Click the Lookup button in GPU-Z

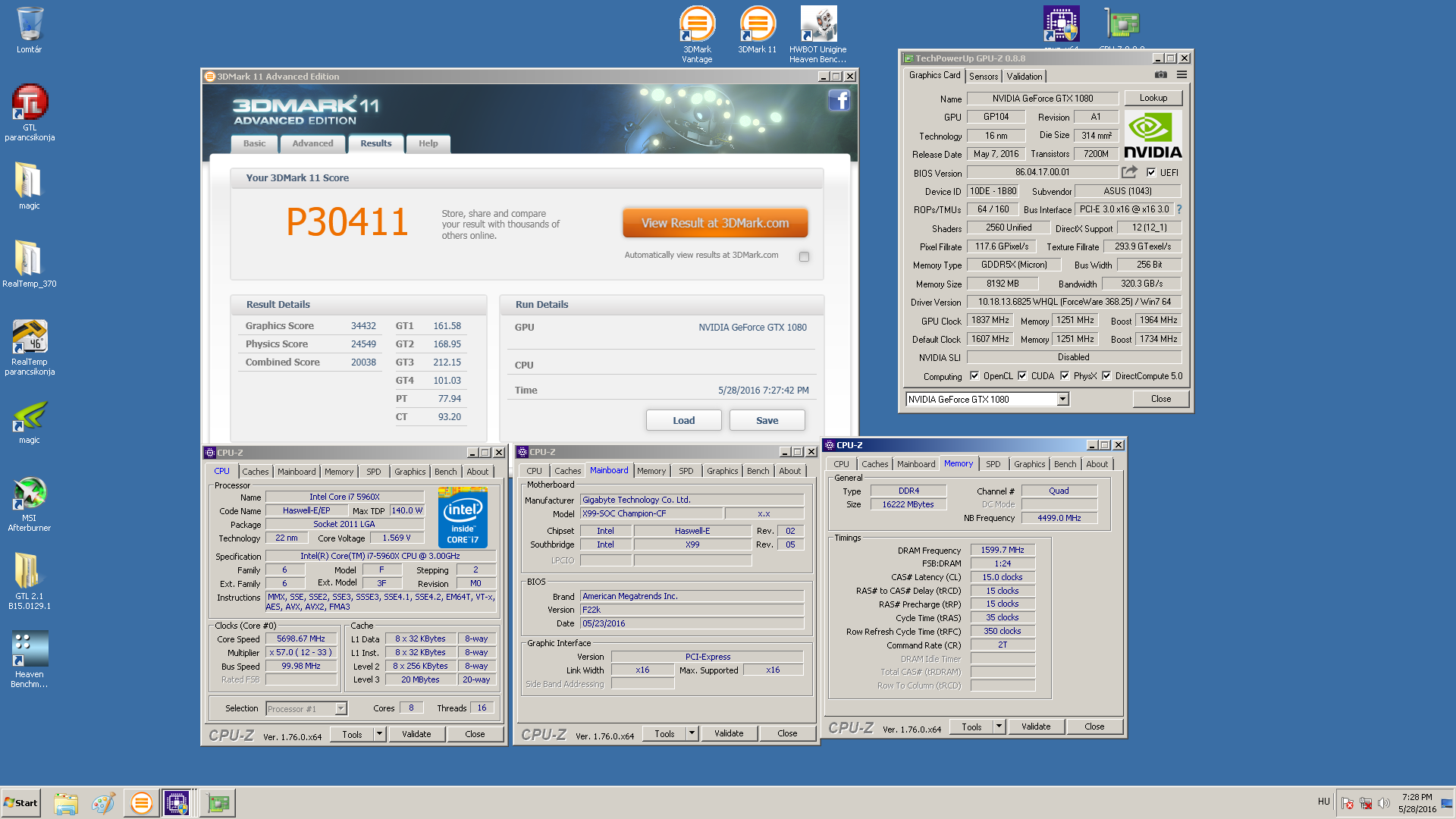pyautogui.click(x=1153, y=98)
